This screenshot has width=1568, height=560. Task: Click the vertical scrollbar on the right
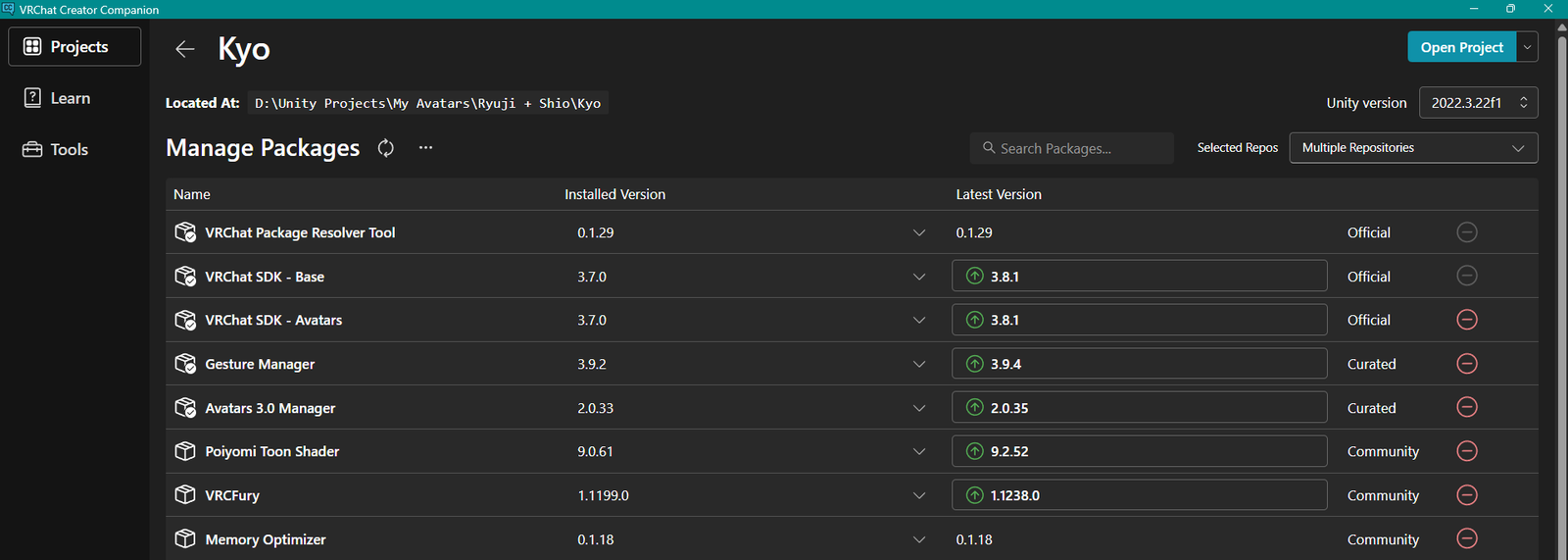(1561, 294)
